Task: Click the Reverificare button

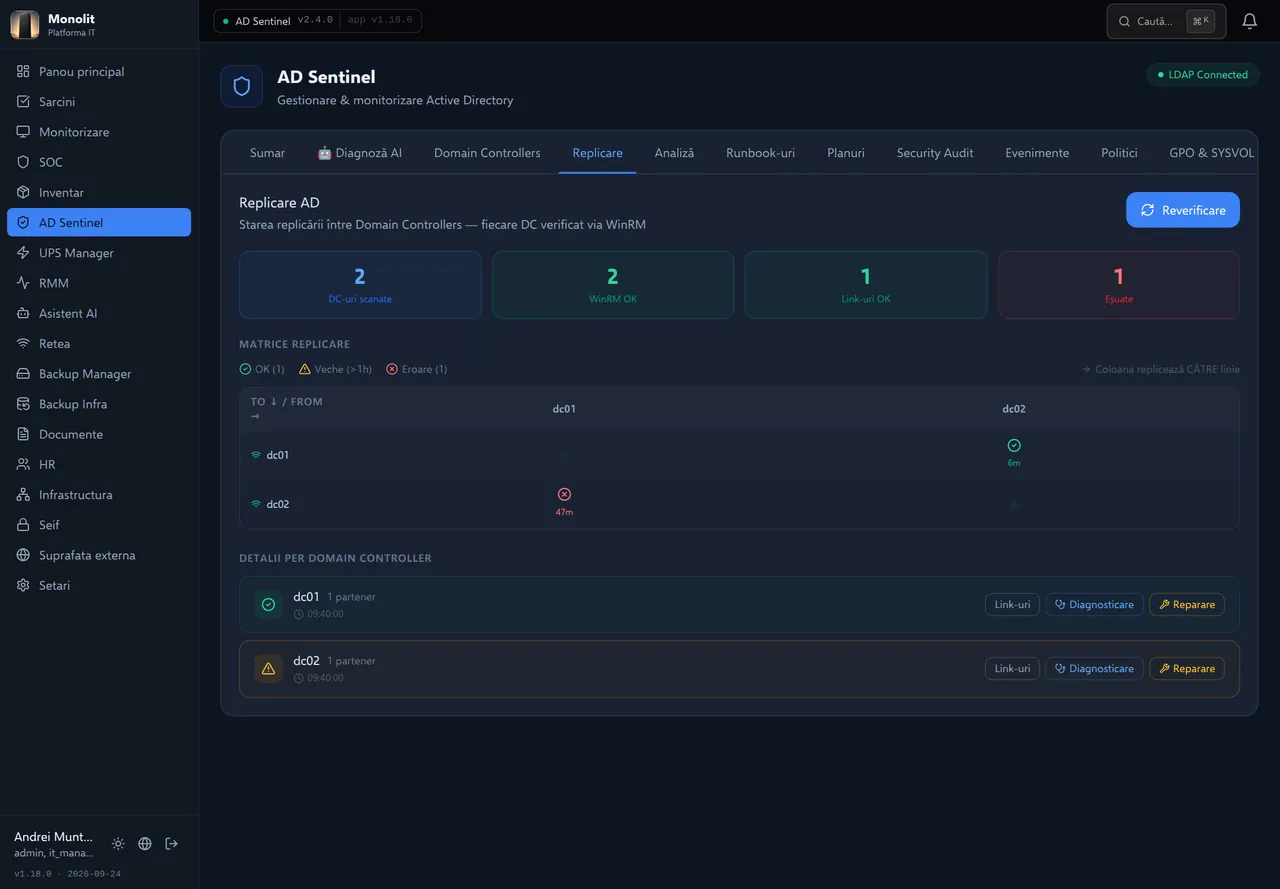Action: pos(1182,210)
